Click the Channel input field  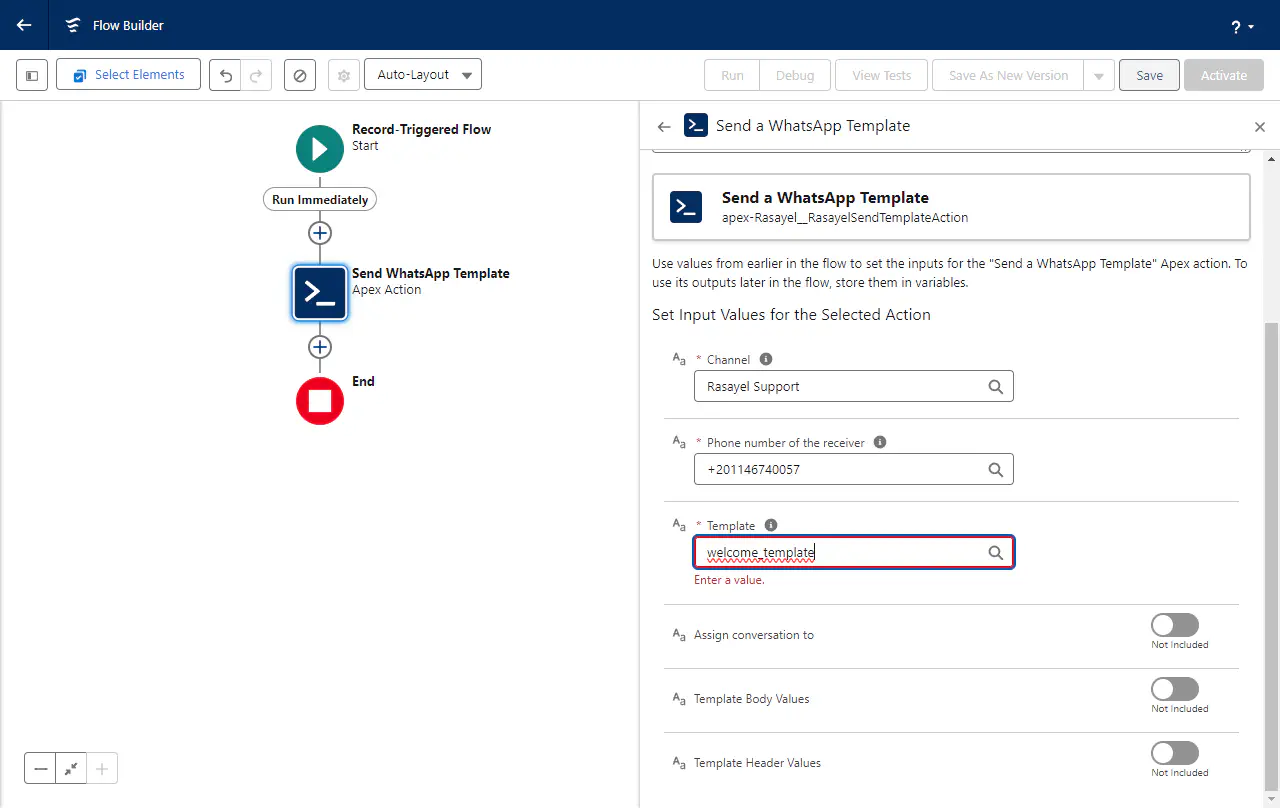point(853,386)
